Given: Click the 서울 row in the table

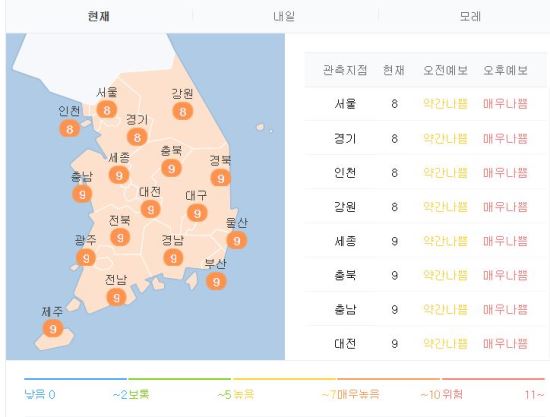Looking at the screenshot, I should coord(425,104).
